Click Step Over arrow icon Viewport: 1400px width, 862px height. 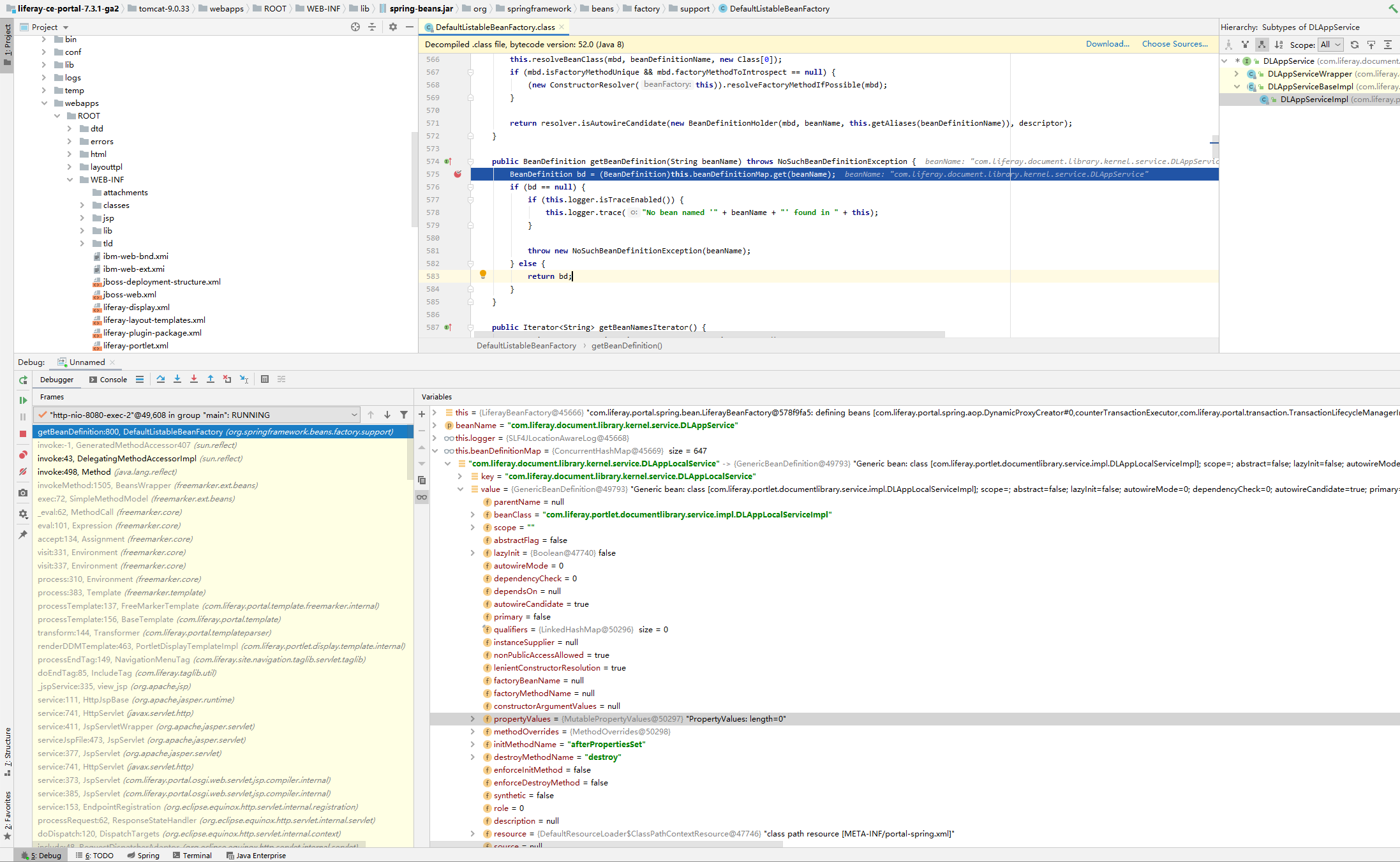(161, 379)
